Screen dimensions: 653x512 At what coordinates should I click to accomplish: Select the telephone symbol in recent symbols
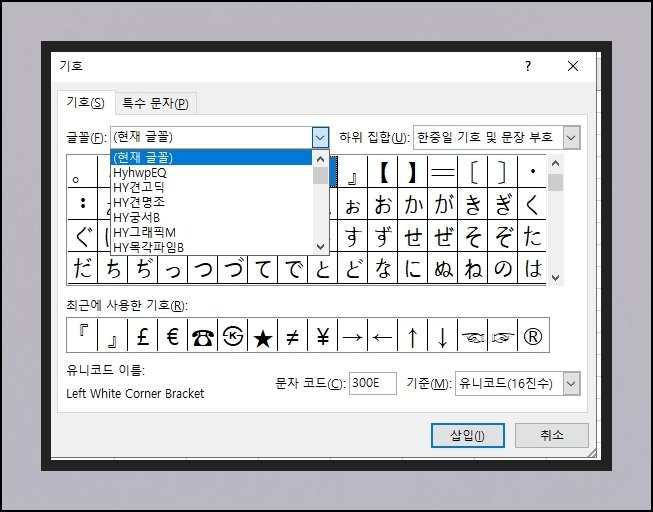tap(202, 335)
